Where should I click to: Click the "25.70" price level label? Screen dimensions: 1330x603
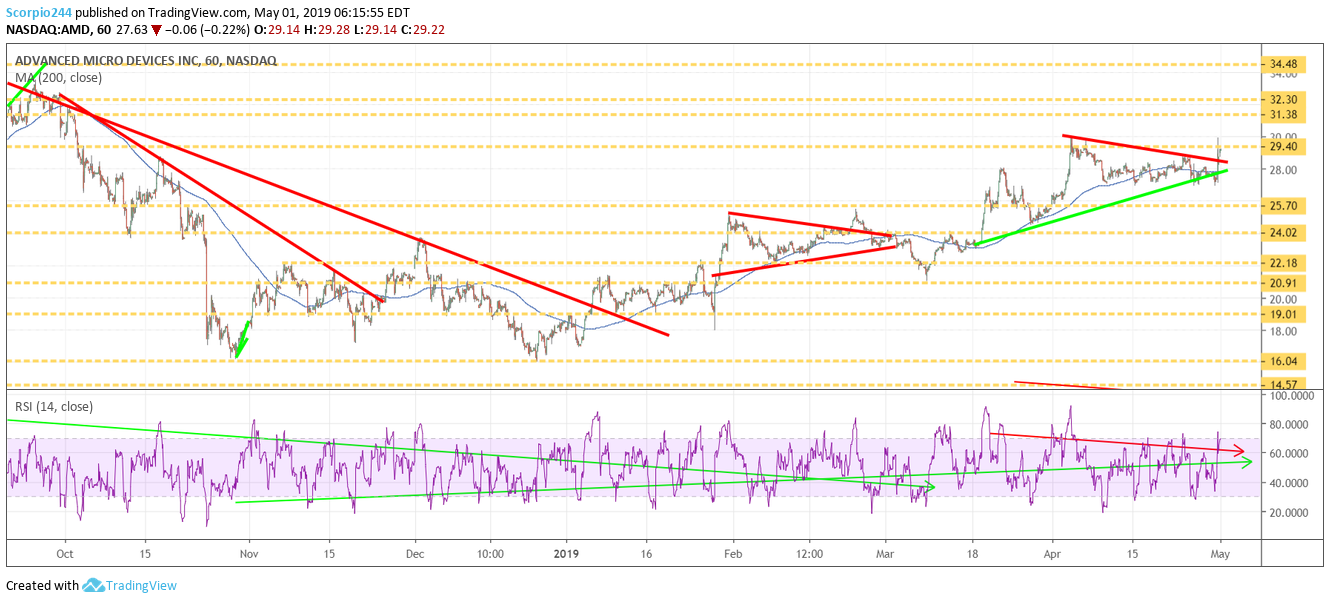pyautogui.click(x=1283, y=205)
